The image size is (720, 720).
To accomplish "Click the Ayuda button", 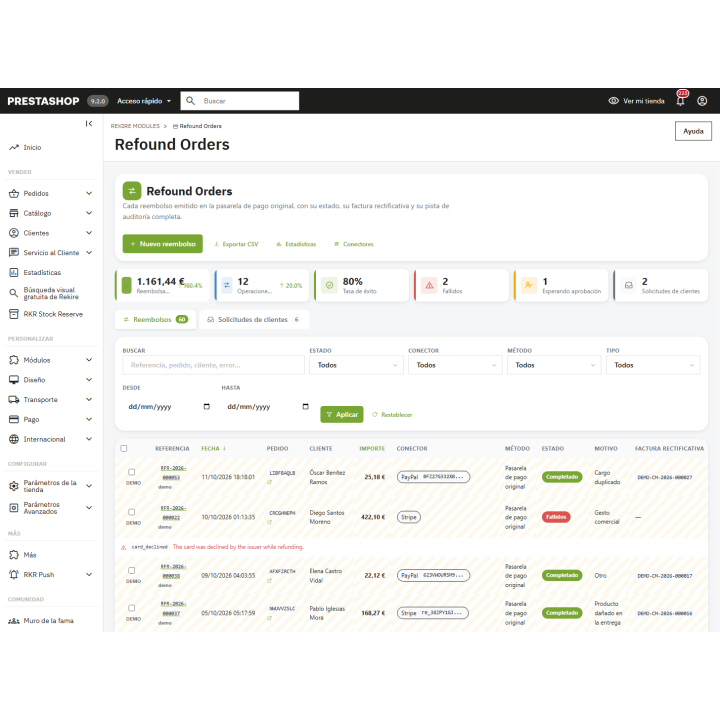I will [x=693, y=131].
